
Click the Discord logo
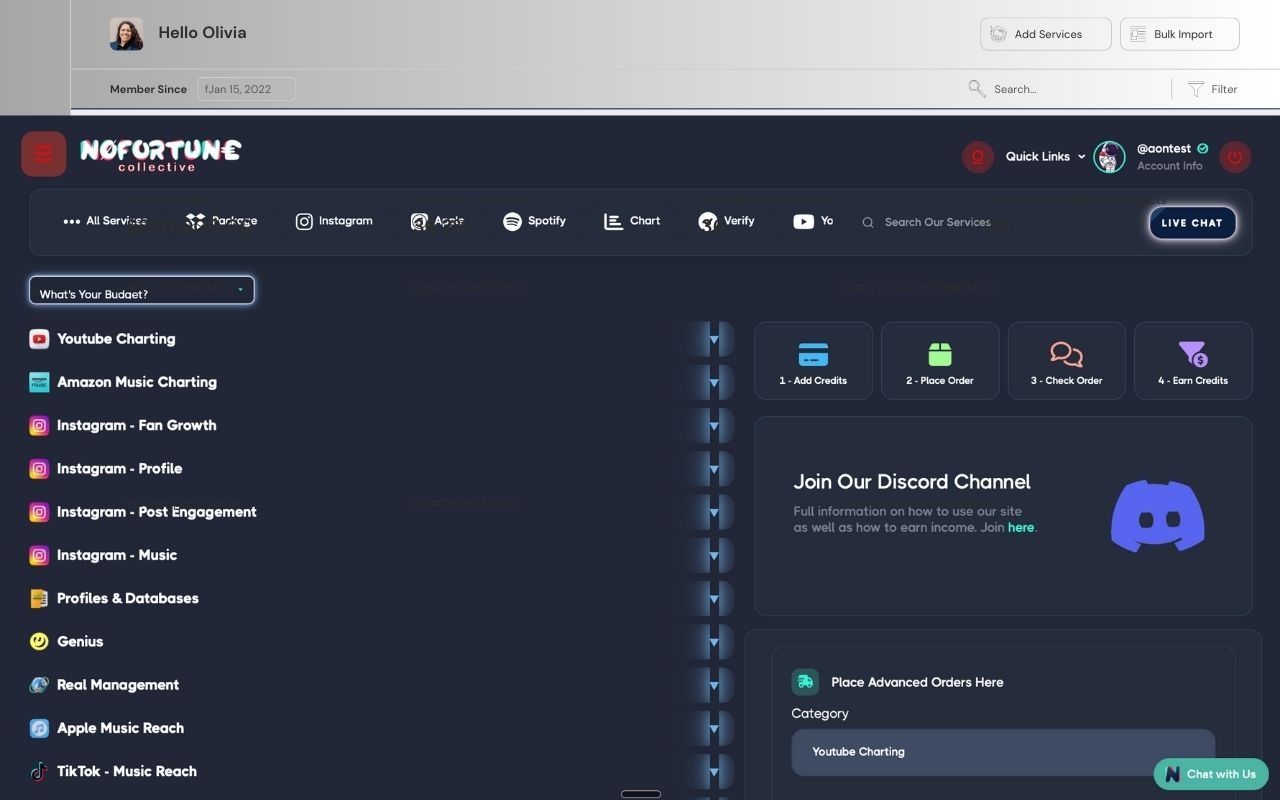coord(1157,516)
